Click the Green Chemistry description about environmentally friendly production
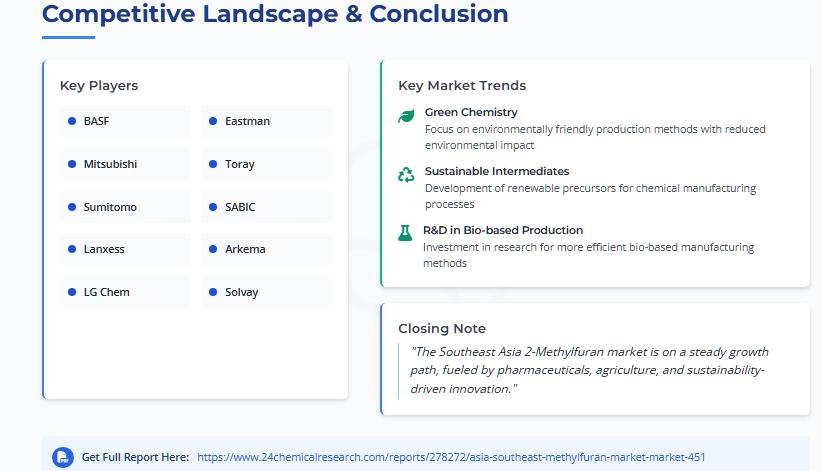Image resolution: width=822 pixels, height=471 pixels. point(595,137)
